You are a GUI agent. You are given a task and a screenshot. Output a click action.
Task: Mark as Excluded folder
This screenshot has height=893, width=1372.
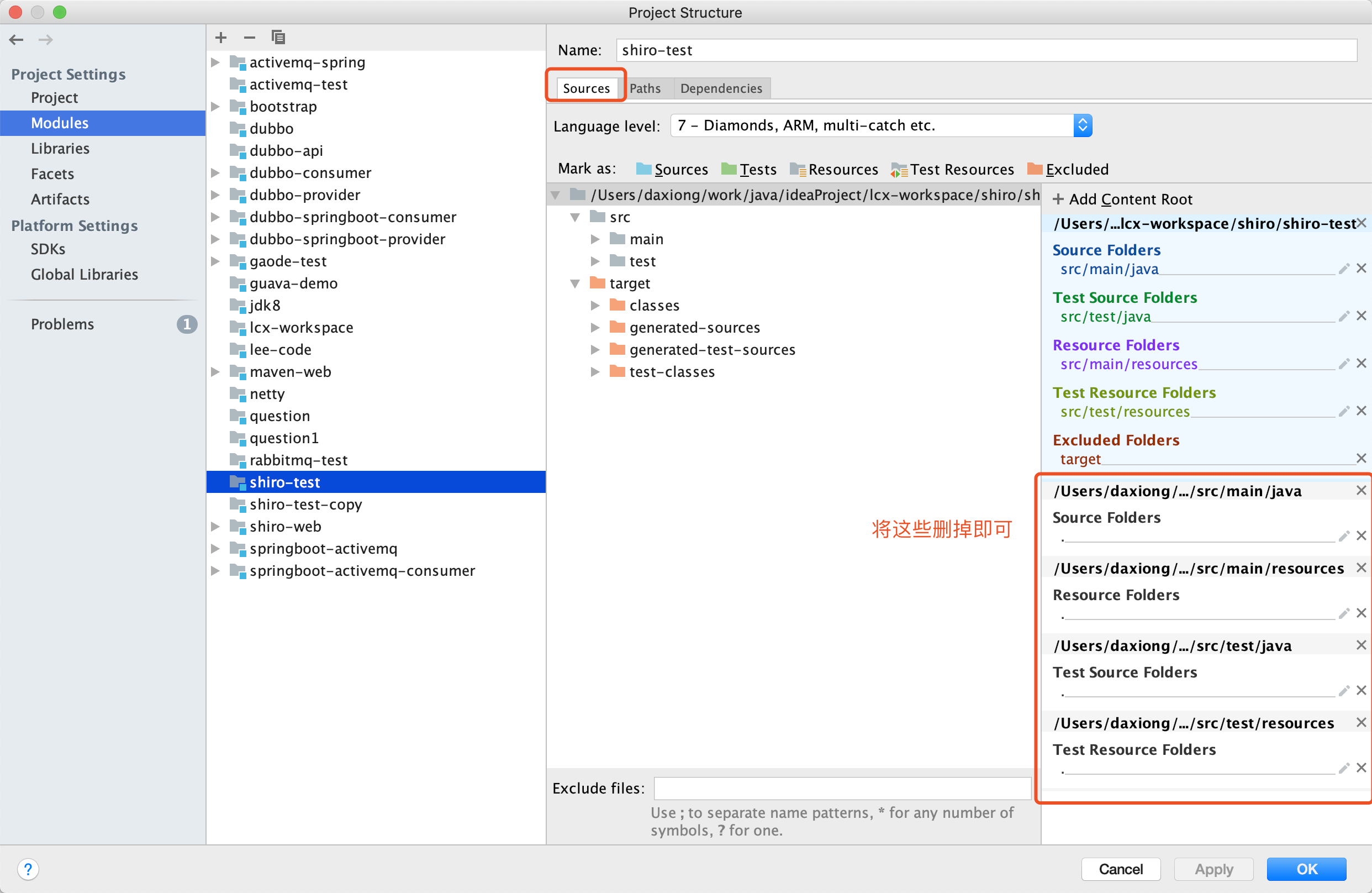point(1068,169)
